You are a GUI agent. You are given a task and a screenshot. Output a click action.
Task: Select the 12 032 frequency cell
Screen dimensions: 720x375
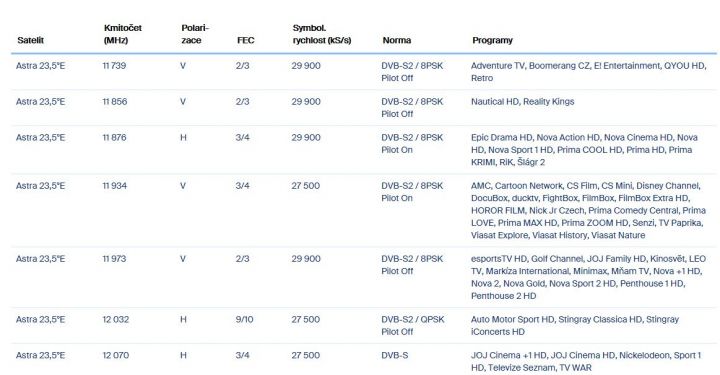116,319
